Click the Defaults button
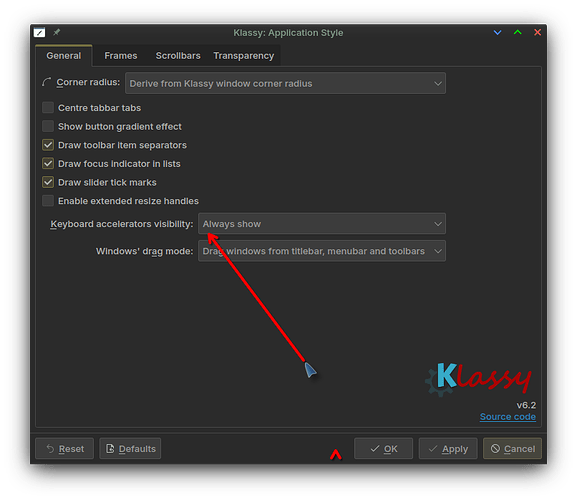Screen dimensions: 577x500 130,449
